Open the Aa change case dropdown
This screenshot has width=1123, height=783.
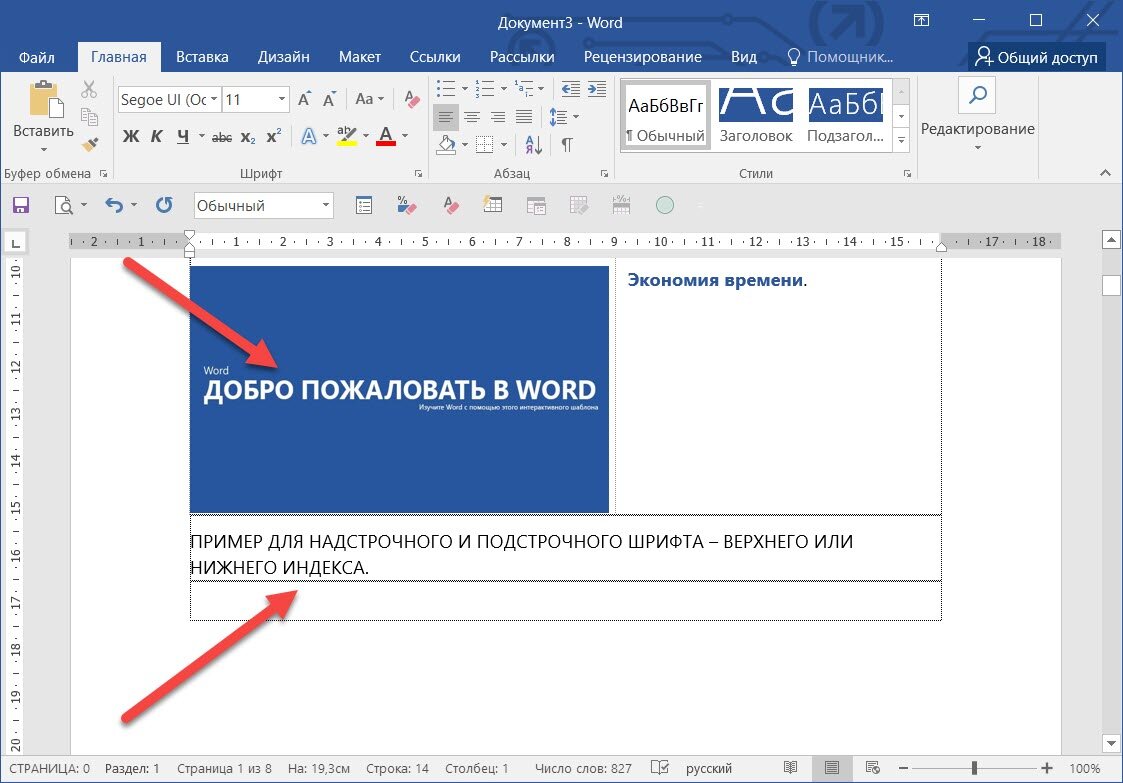tap(369, 99)
